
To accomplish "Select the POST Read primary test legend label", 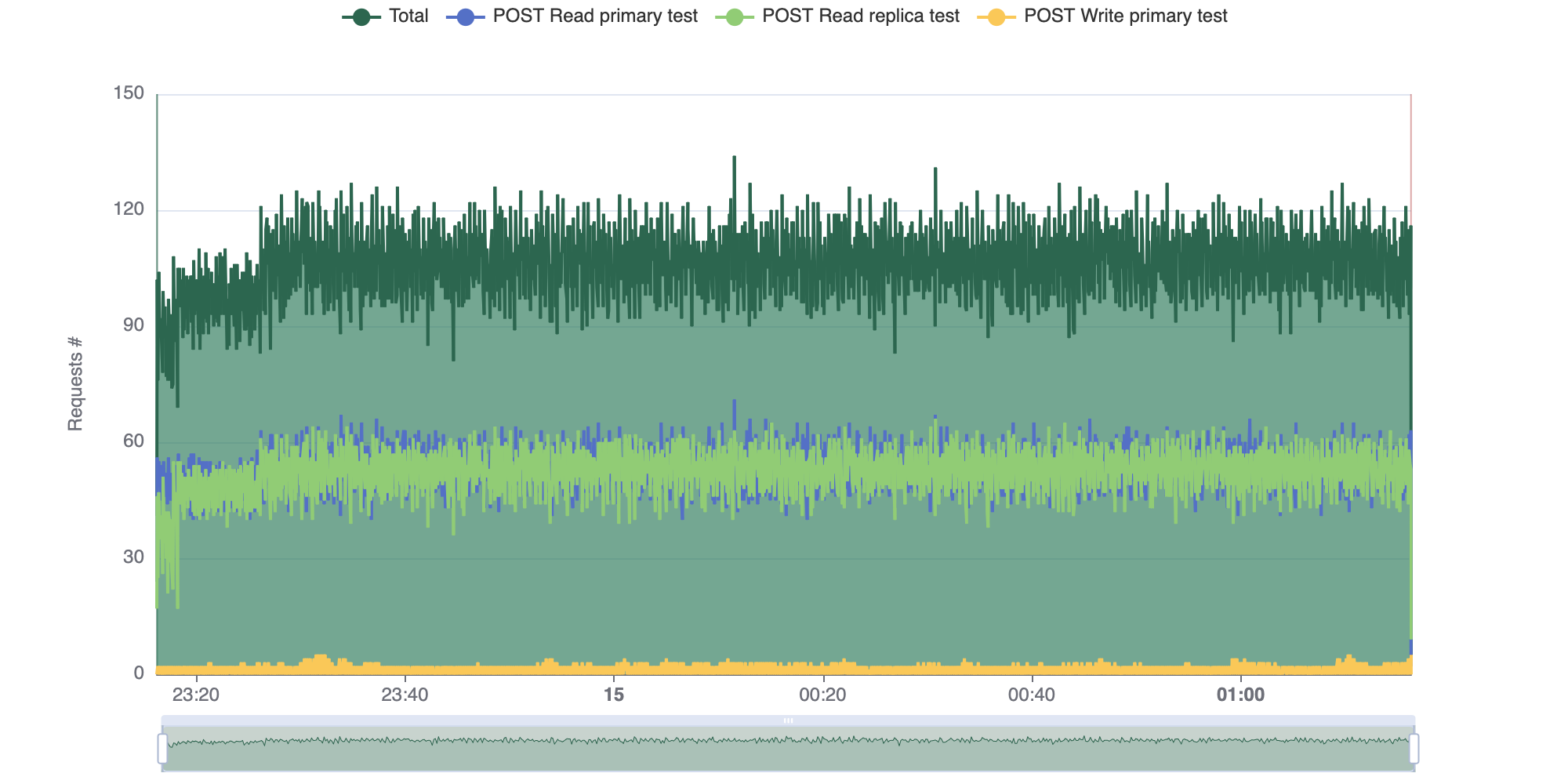I will point(594,15).
